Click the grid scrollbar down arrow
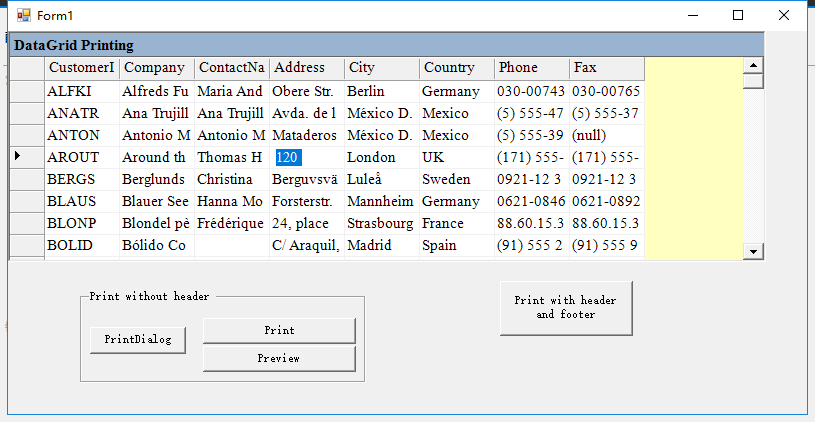The width and height of the screenshot is (815, 422). coord(753,252)
